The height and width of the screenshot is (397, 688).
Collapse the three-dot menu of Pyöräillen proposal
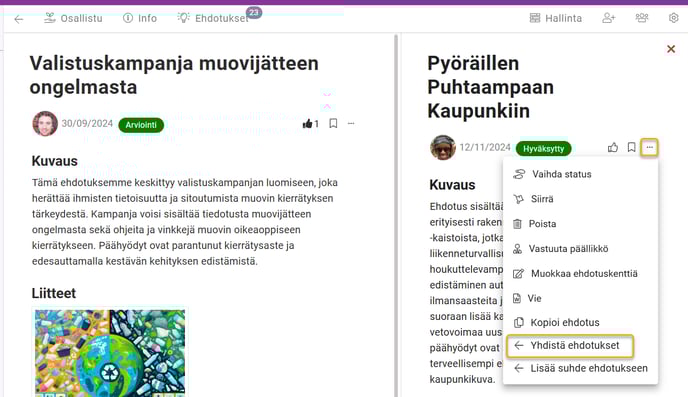649,147
